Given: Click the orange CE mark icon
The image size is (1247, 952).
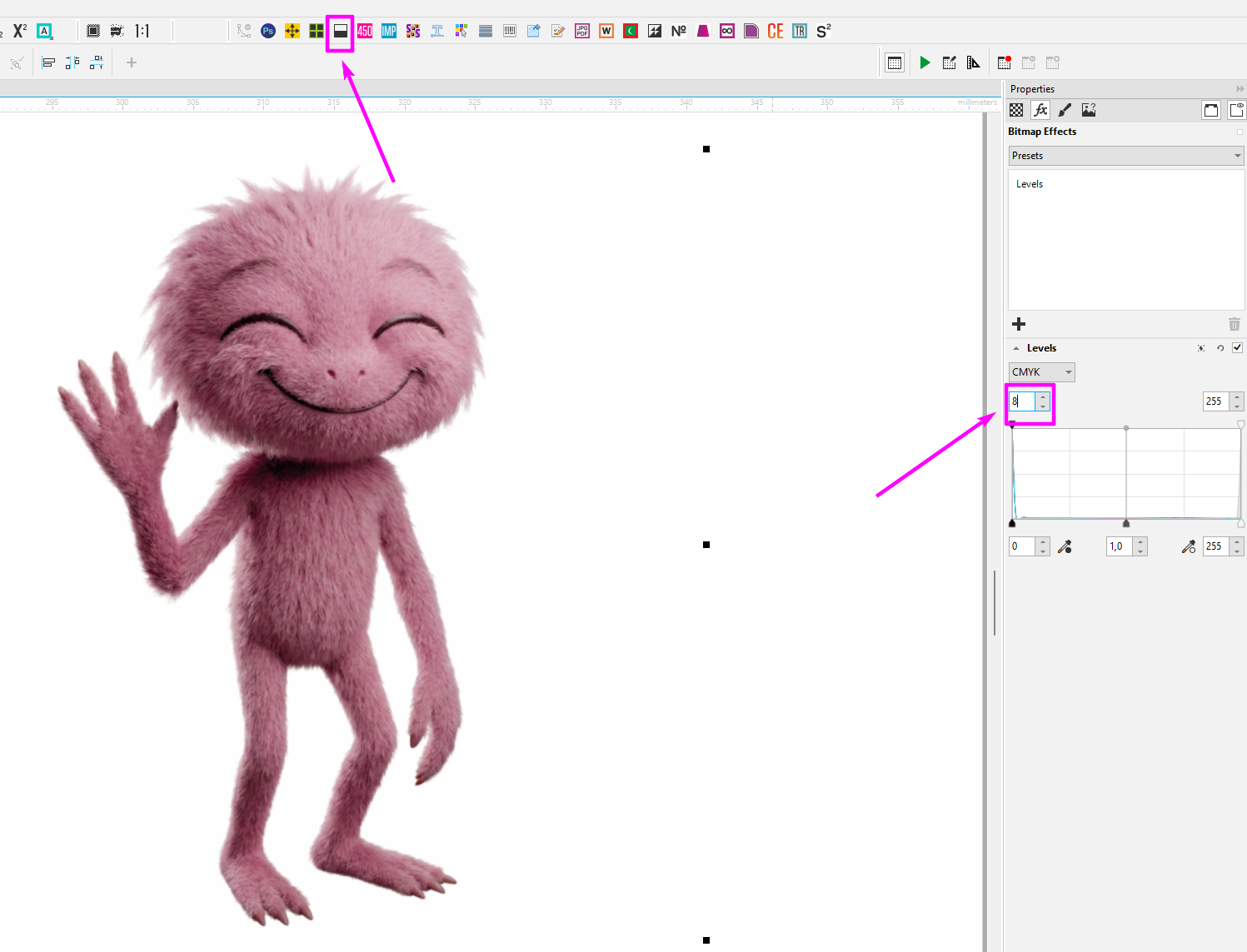Looking at the screenshot, I should pyautogui.click(x=776, y=31).
